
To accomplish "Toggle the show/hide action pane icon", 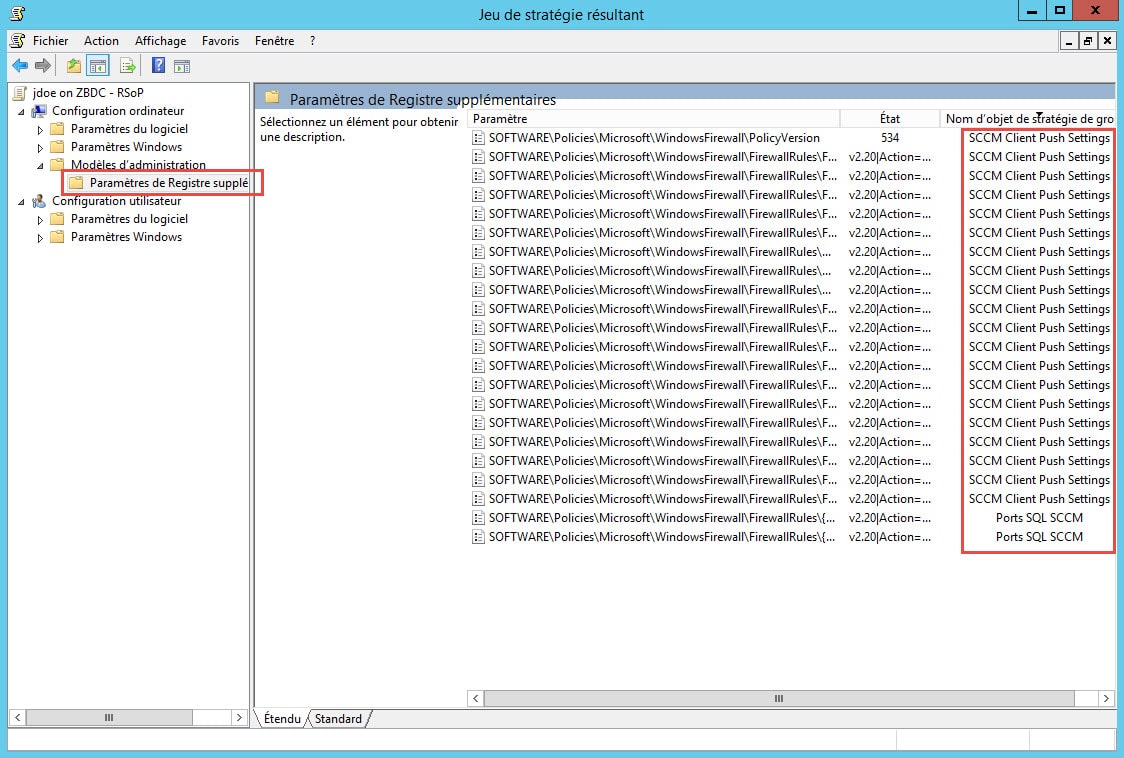I will [x=182, y=66].
